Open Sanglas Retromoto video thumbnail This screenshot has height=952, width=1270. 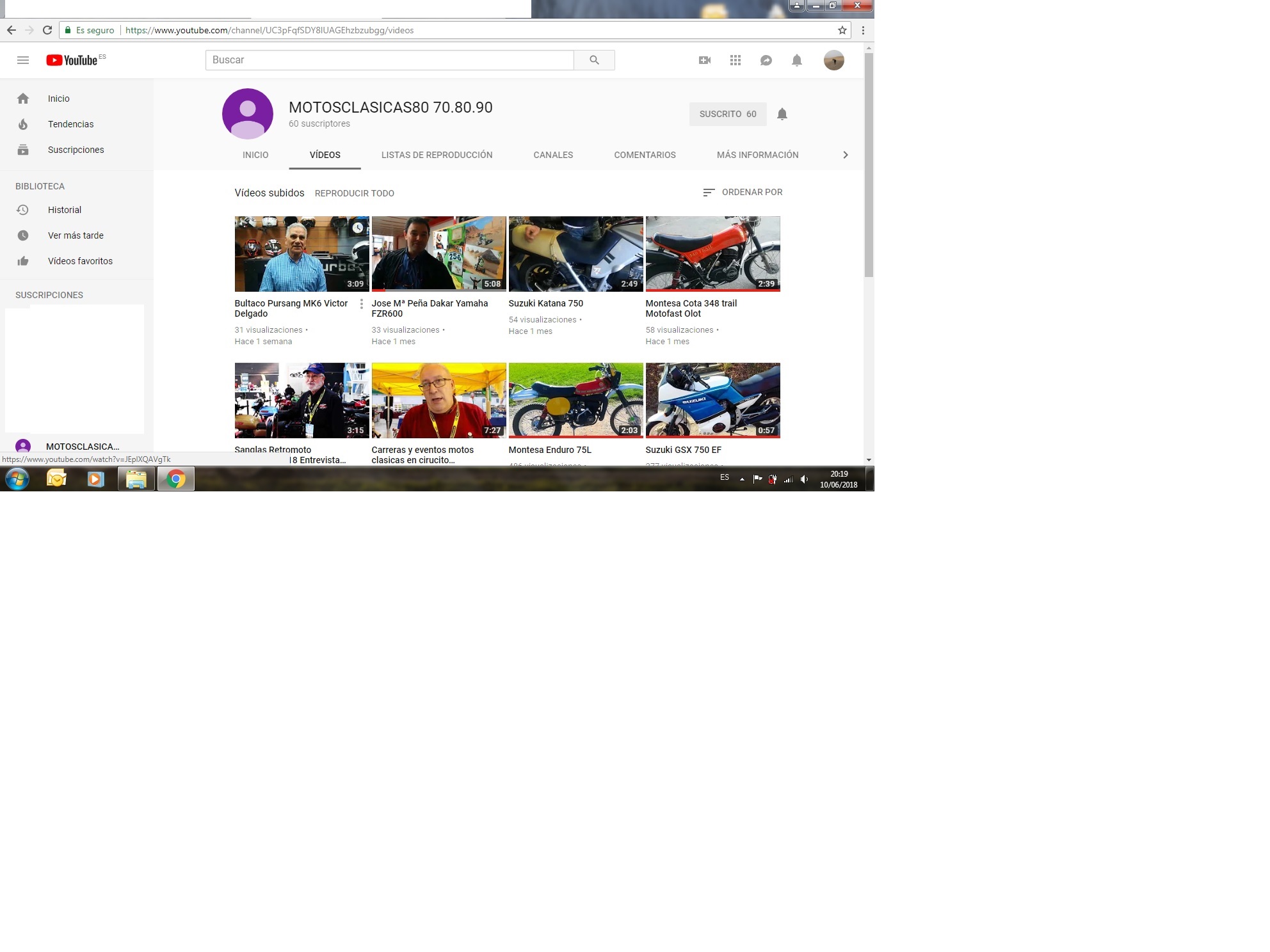(301, 401)
